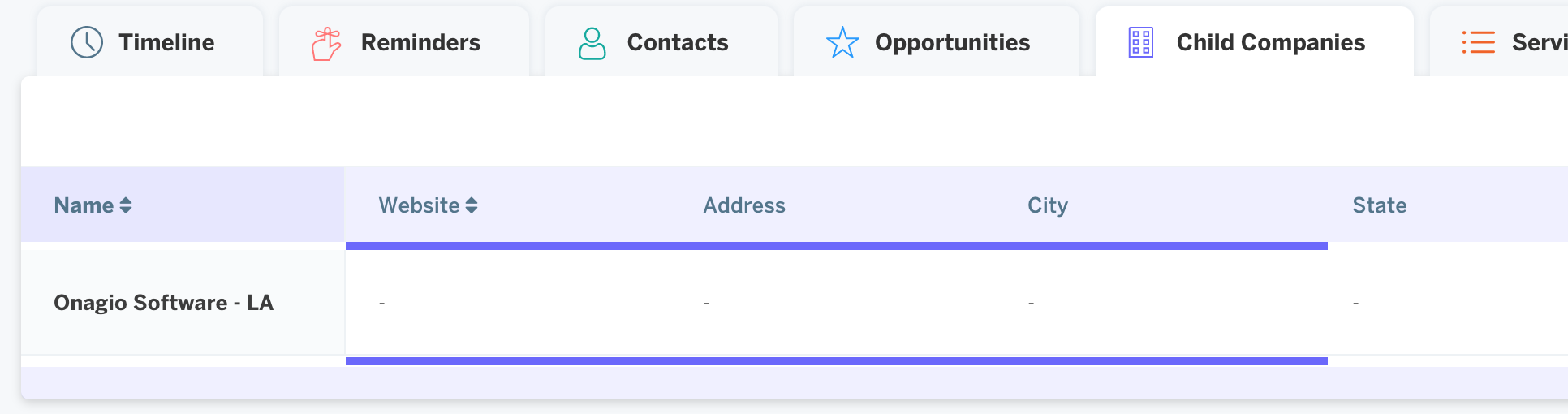This screenshot has height=414, width=1568.
Task: Open the Onagio Software - LA company
Action: coord(163,303)
